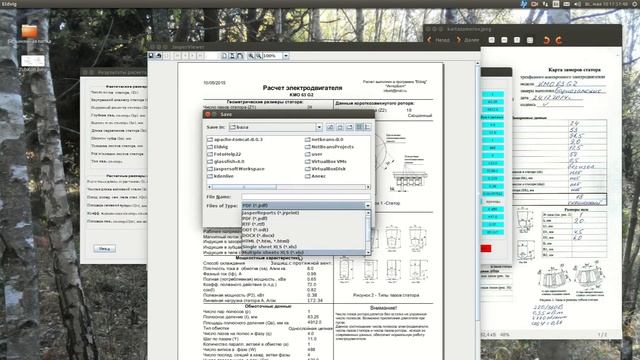Rotate image counterclockwise in image viewer
640x360 pixels.
coord(547,40)
